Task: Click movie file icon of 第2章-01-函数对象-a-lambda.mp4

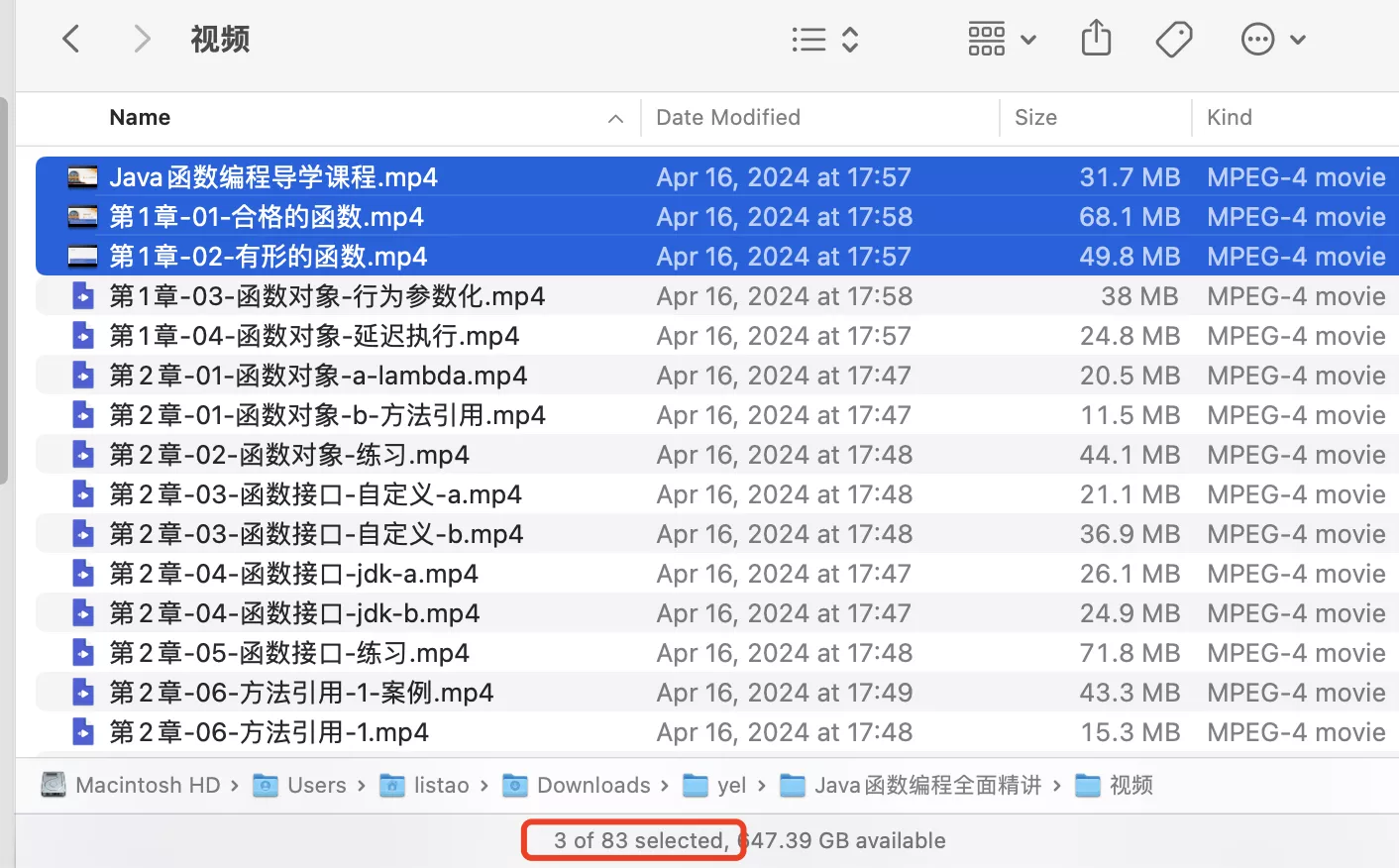Action: 83,376
